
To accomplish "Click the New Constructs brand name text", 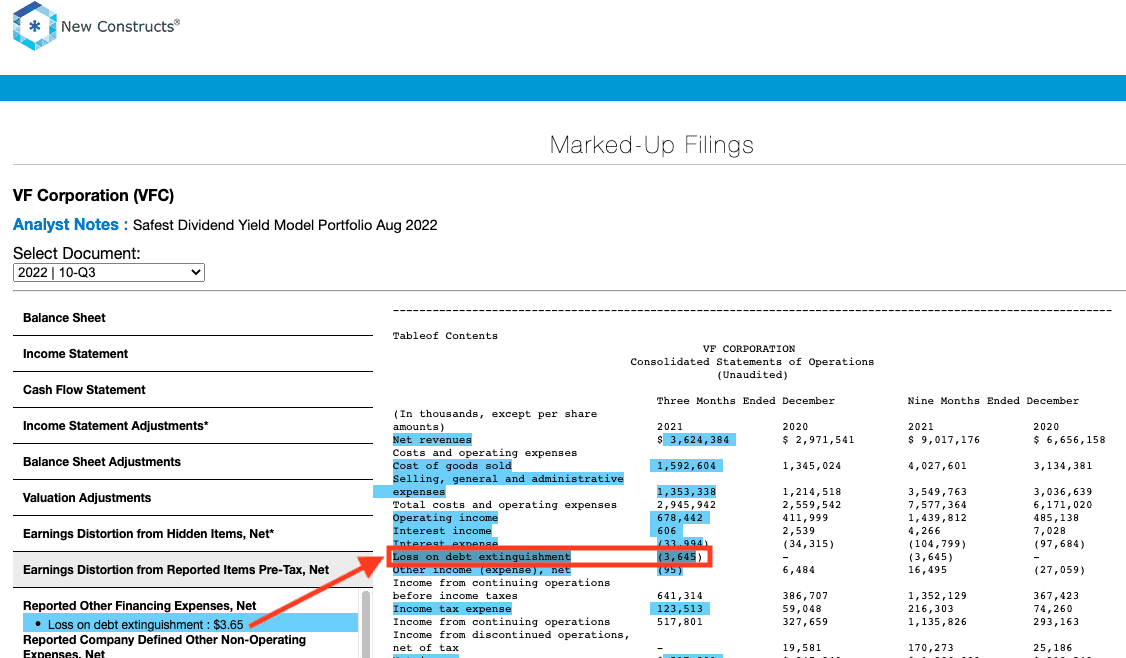I will pos(120,27).
